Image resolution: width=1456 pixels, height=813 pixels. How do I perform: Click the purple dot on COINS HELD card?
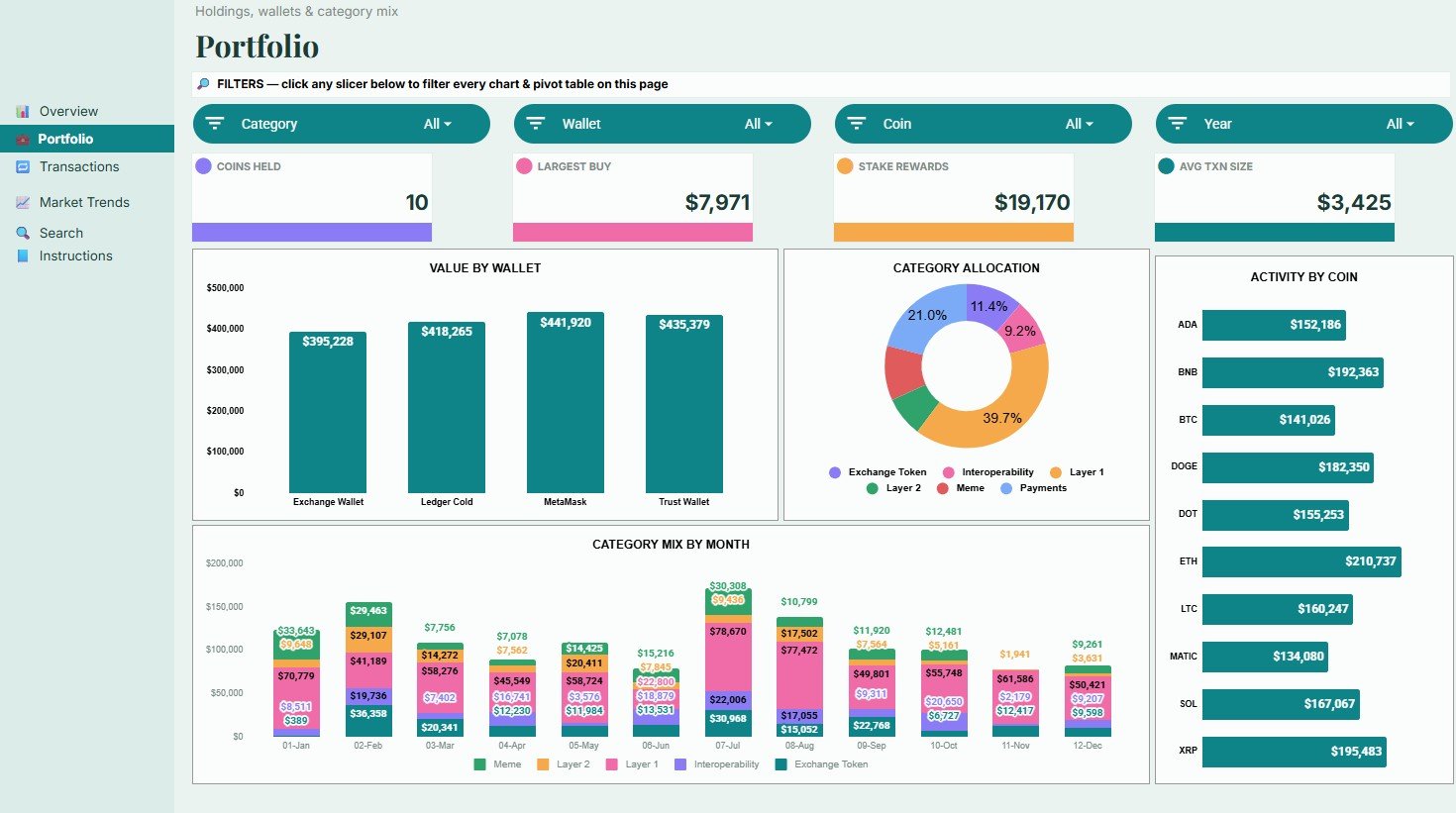[203, 166]
